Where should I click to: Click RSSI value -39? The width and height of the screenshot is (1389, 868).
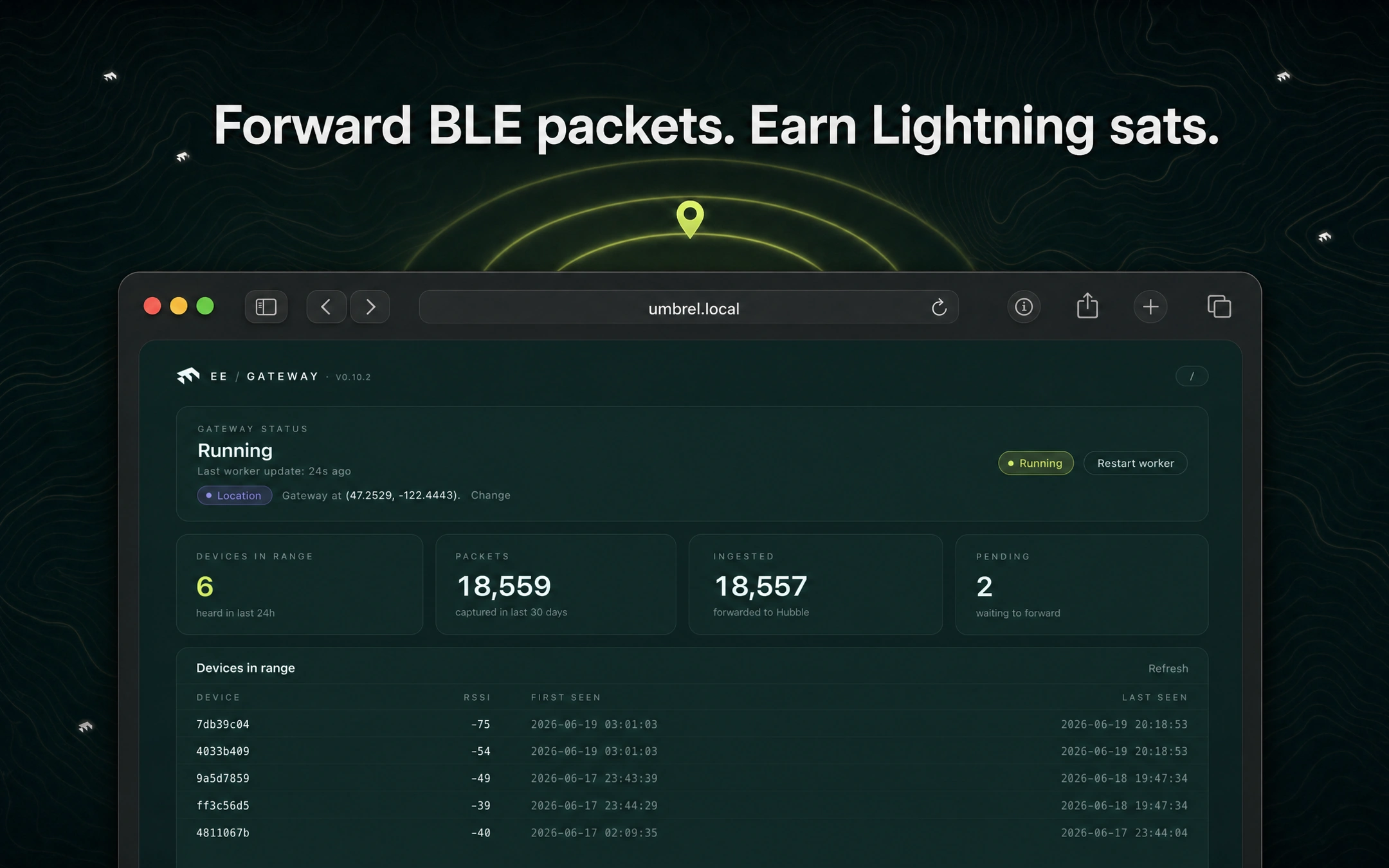pos(480,805)
